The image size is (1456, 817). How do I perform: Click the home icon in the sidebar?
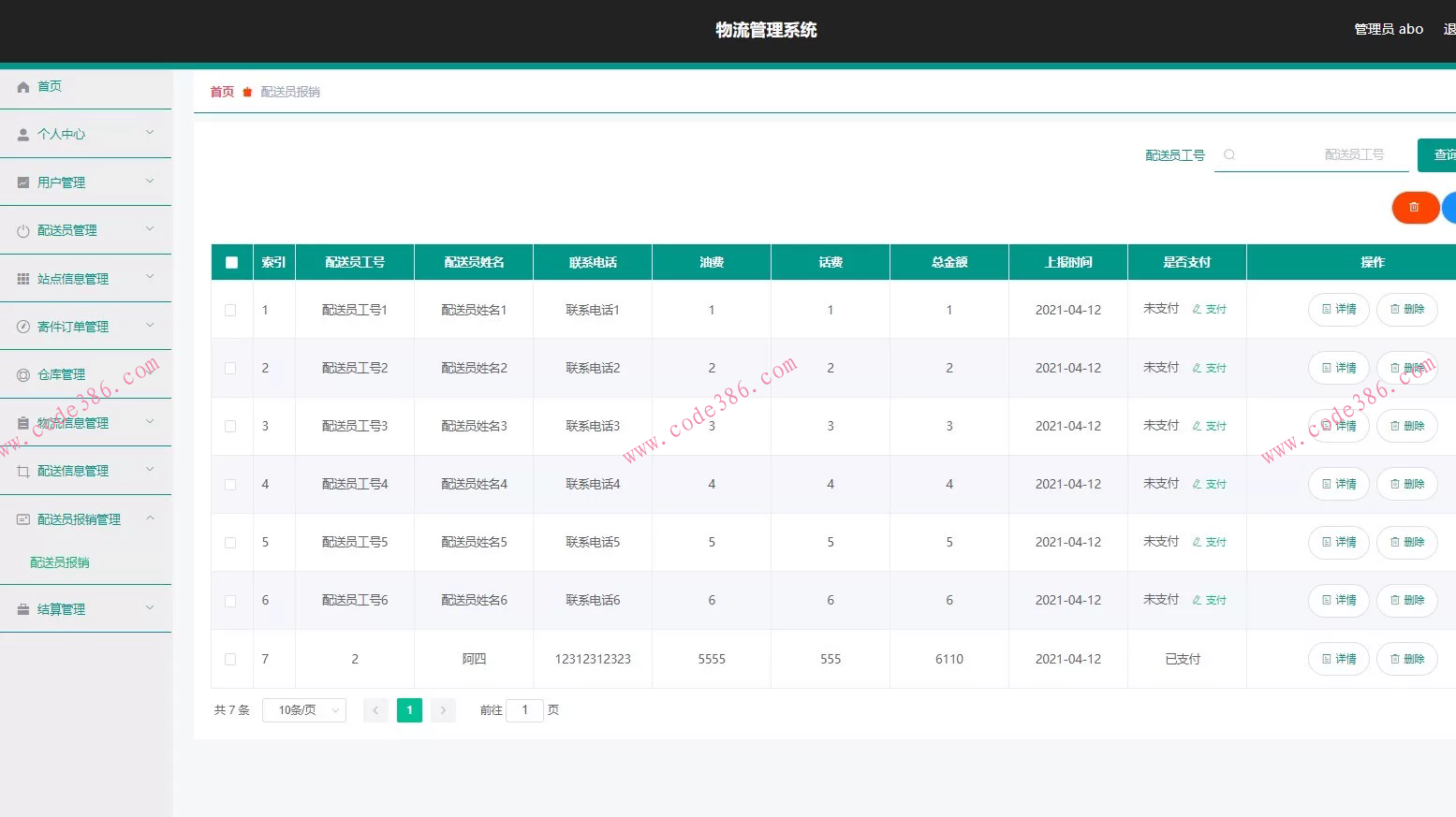click(x=23, y=87)
